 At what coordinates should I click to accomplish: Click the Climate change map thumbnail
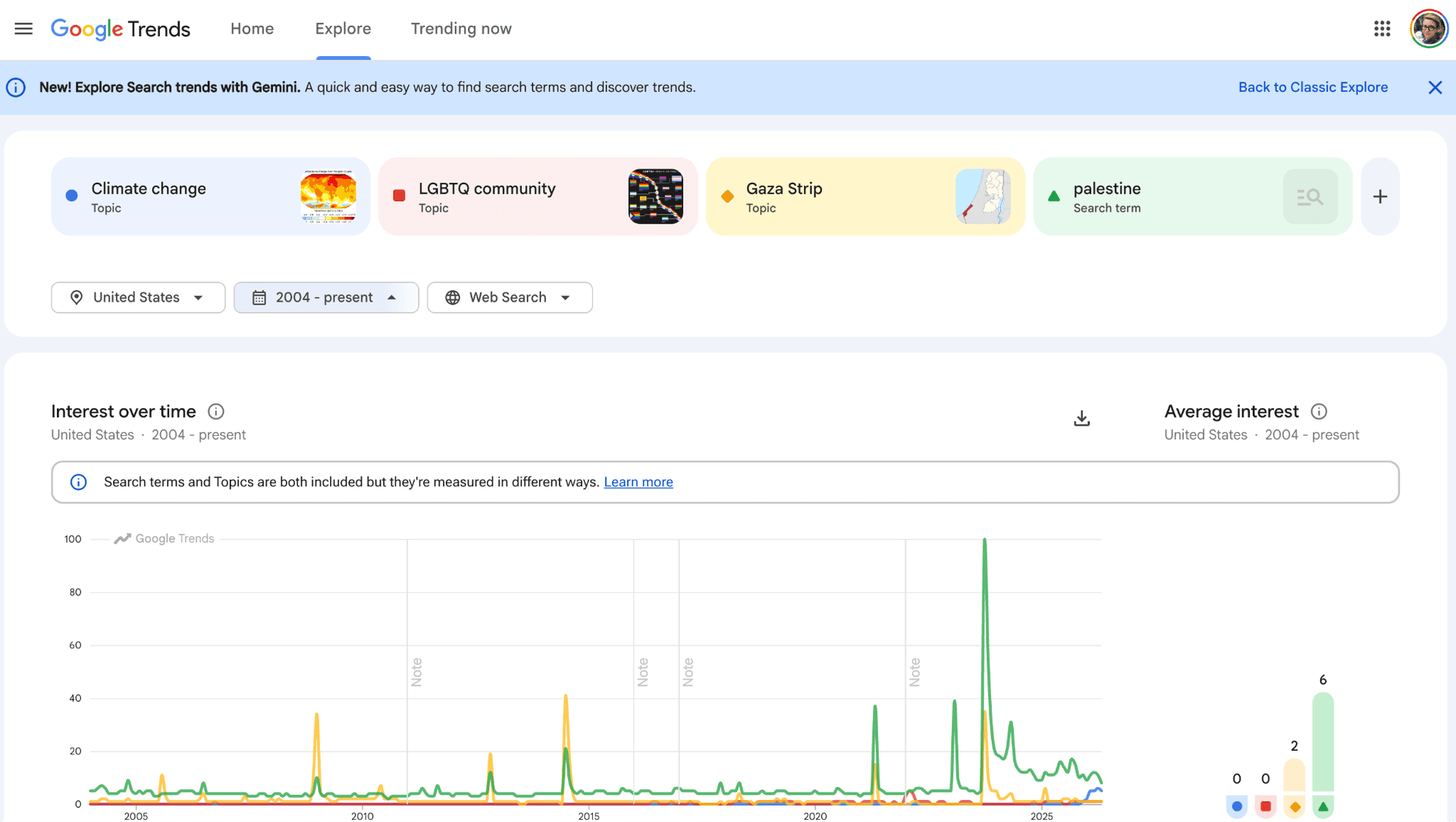(x=328, y=196)
